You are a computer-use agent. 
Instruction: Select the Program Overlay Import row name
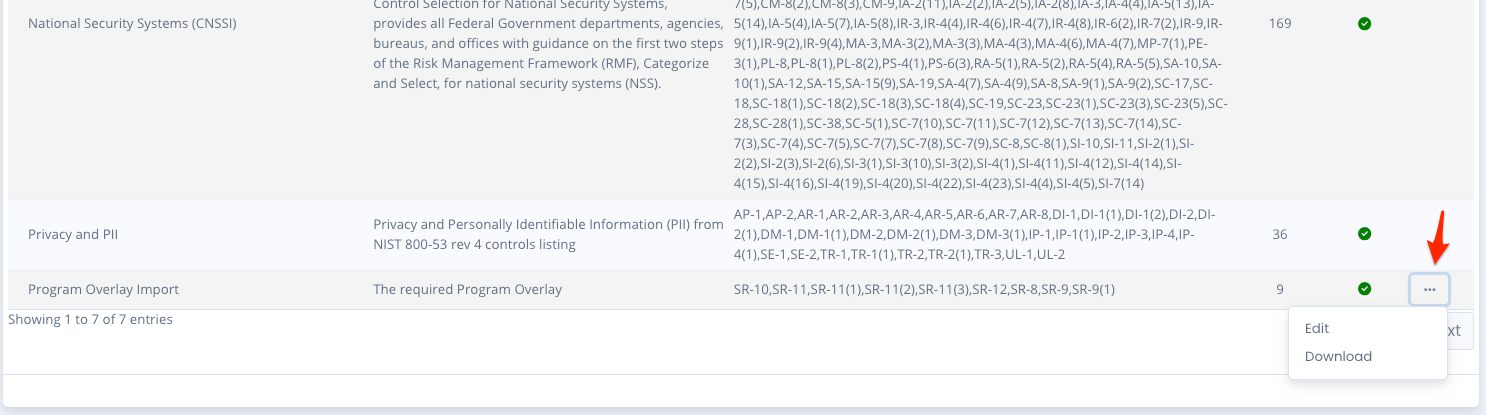[x=103, y=289]
